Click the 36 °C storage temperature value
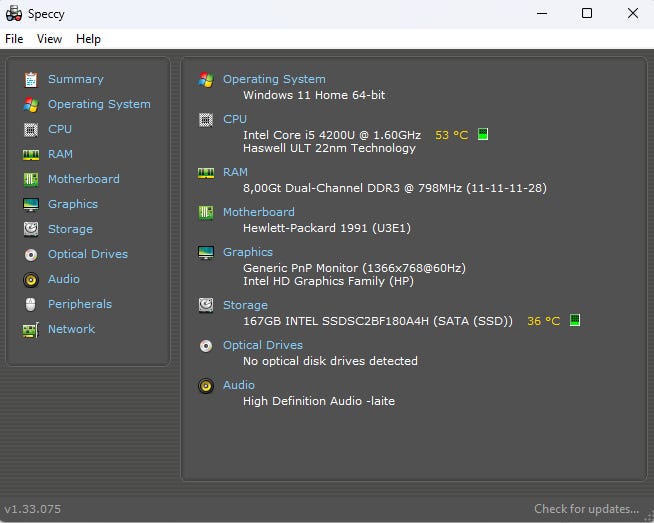 tap(543, 321)
